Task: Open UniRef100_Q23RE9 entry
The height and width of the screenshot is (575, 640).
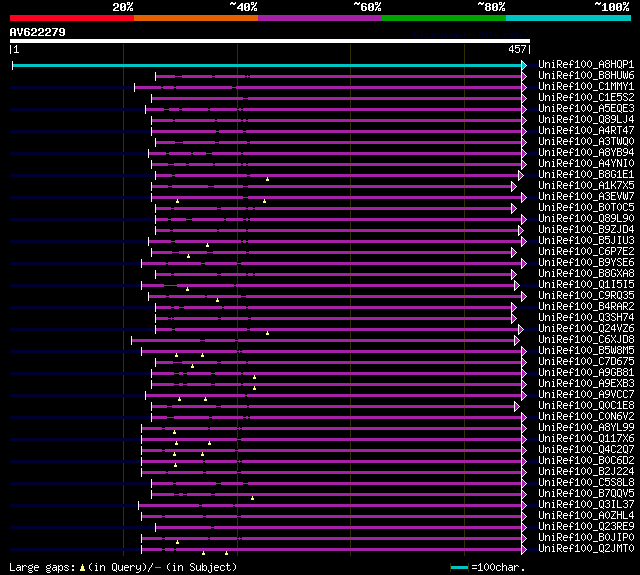Action: pyautogui.click(x=586, y=527)
